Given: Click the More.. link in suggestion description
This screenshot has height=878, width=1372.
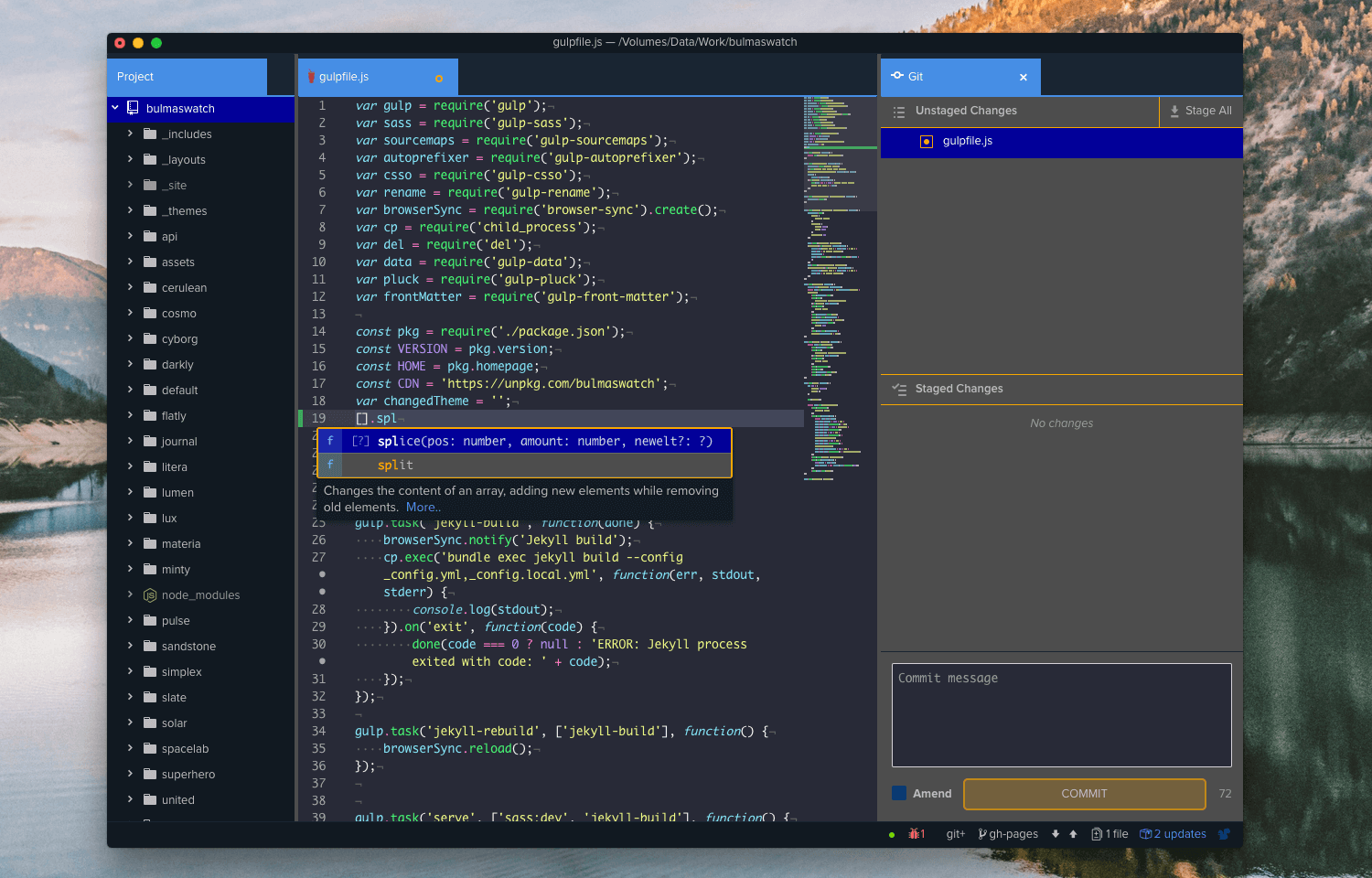Looking at the screenshot, I should click(423, 508).
